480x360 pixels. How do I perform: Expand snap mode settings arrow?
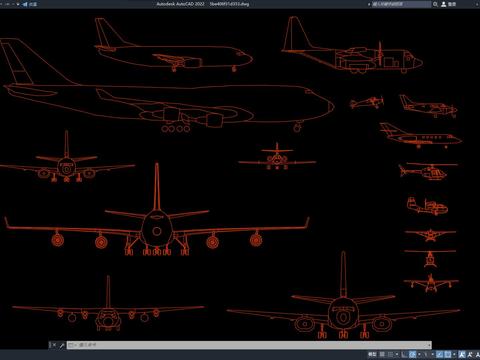tap(397, 354)
